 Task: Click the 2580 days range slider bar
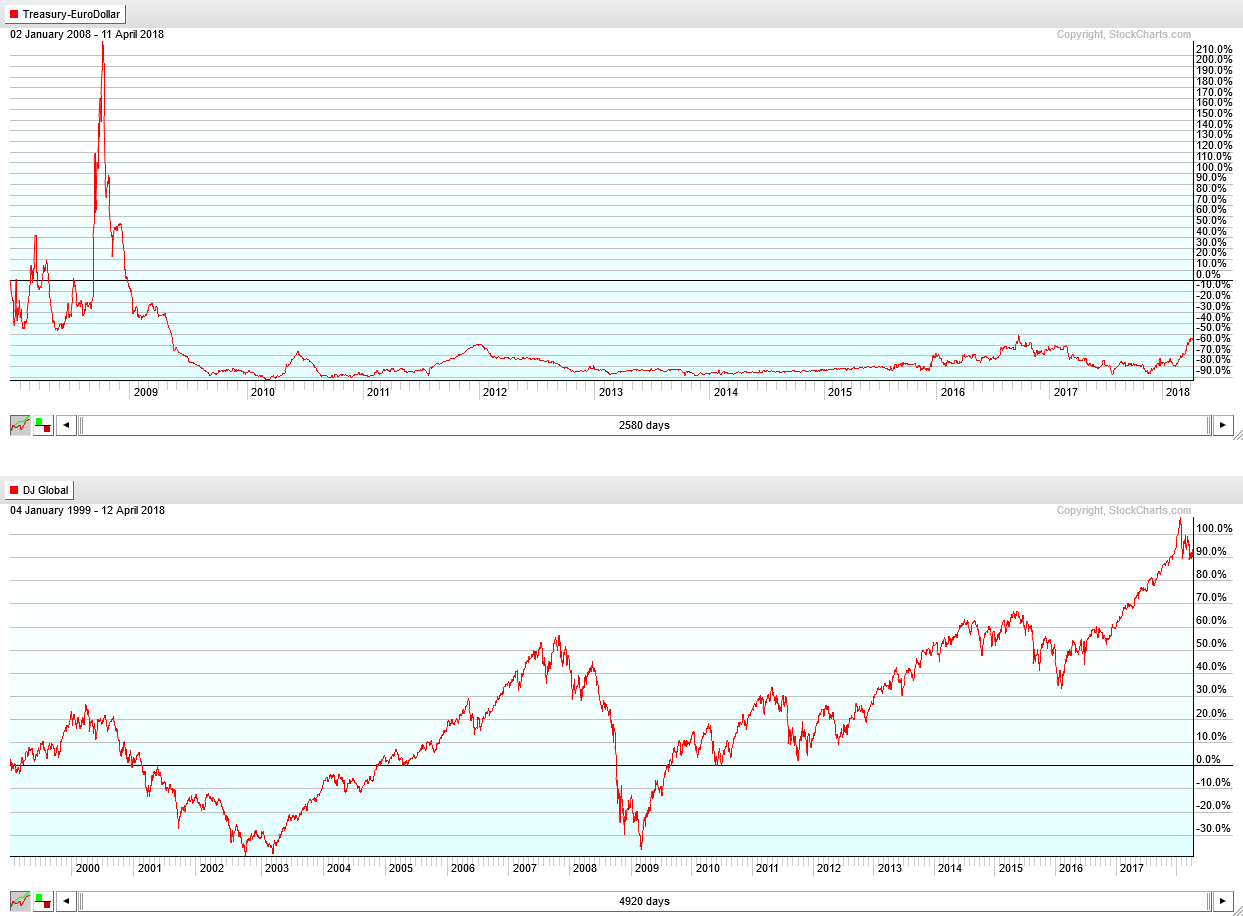pyautogui.click(x=644, y=425)
